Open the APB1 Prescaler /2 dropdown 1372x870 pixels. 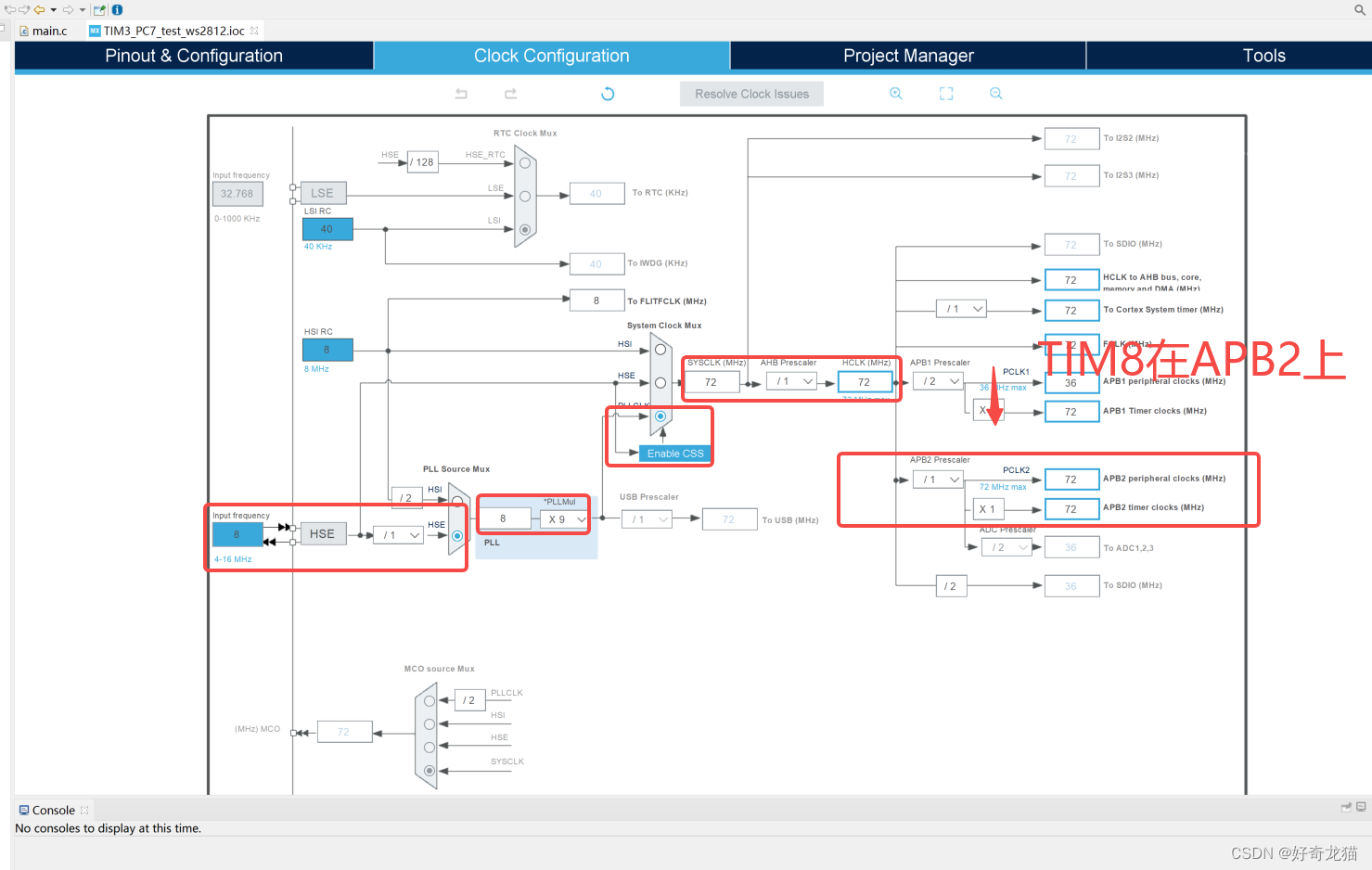pyautogui.click(x=938, y=381)
